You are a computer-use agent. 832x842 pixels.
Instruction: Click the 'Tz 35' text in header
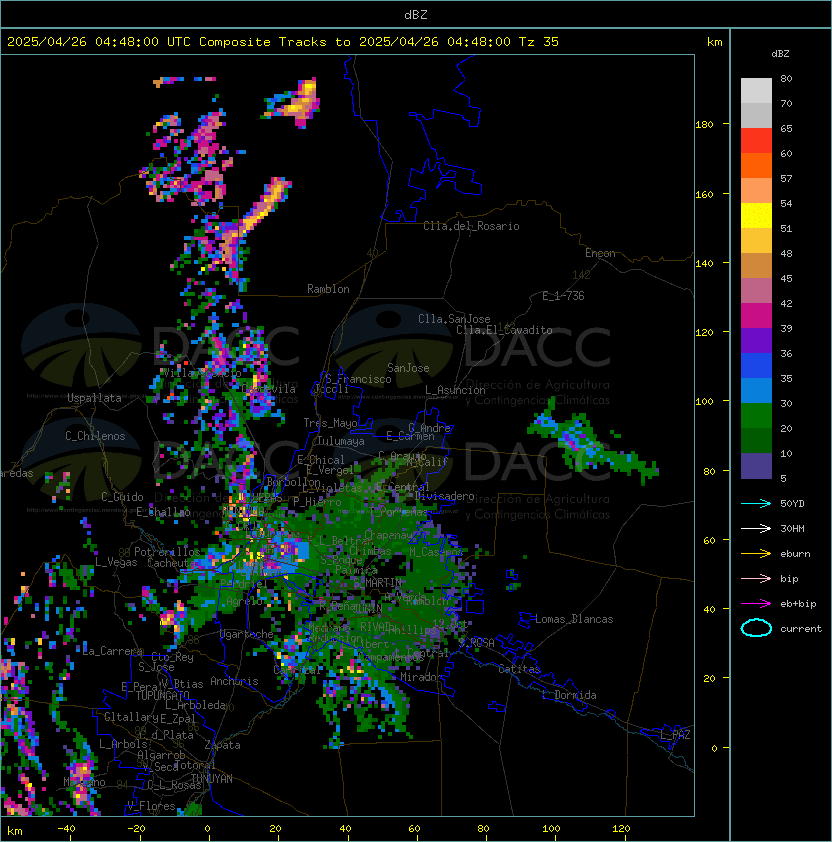coord(538,42)
